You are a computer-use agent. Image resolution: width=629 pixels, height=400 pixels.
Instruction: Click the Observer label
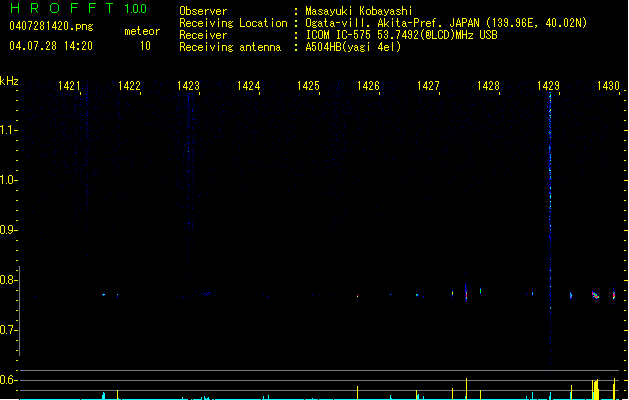click(x=203, y=11)
